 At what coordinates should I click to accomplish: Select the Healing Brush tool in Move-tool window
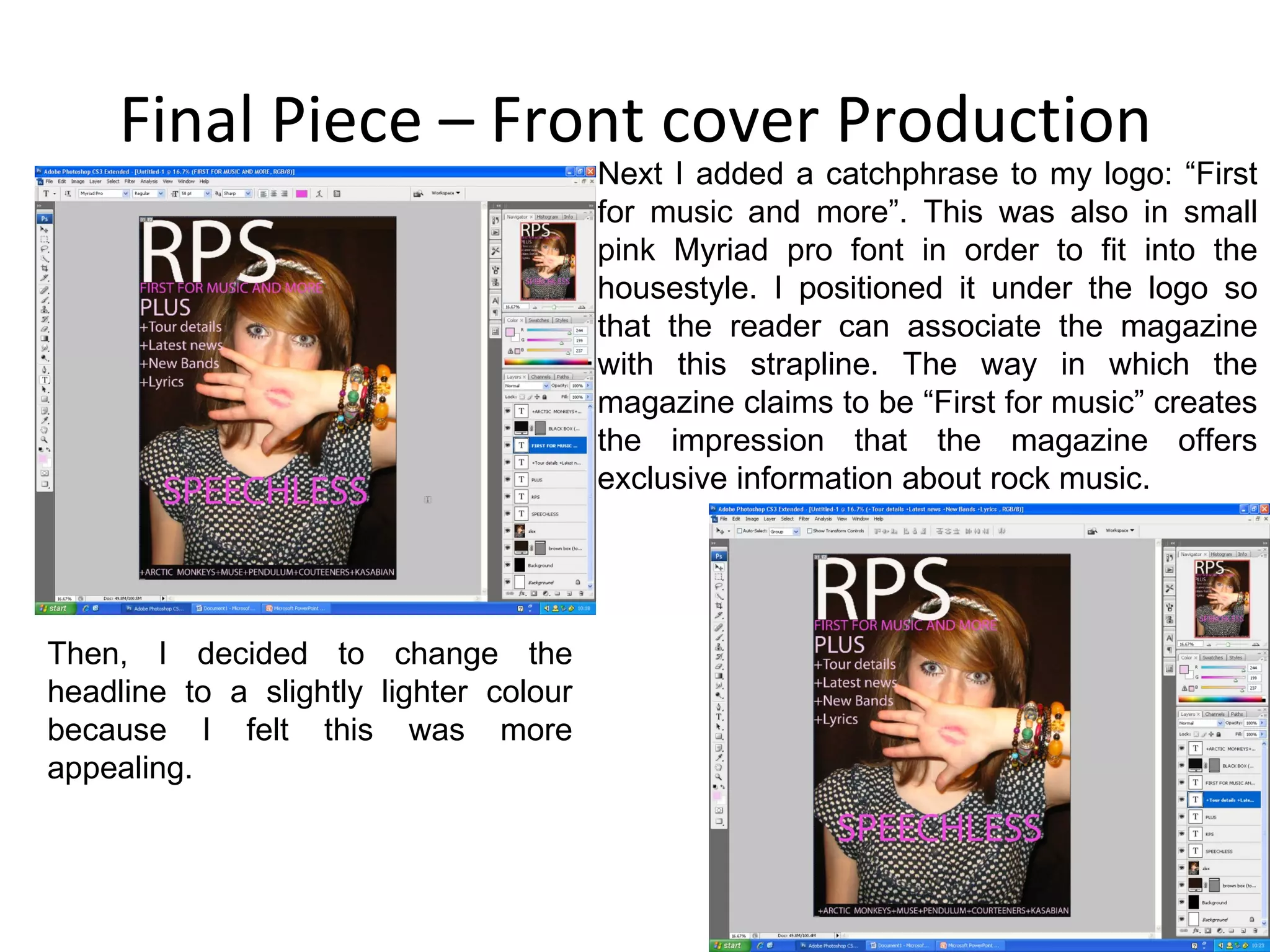coord(719,627)
